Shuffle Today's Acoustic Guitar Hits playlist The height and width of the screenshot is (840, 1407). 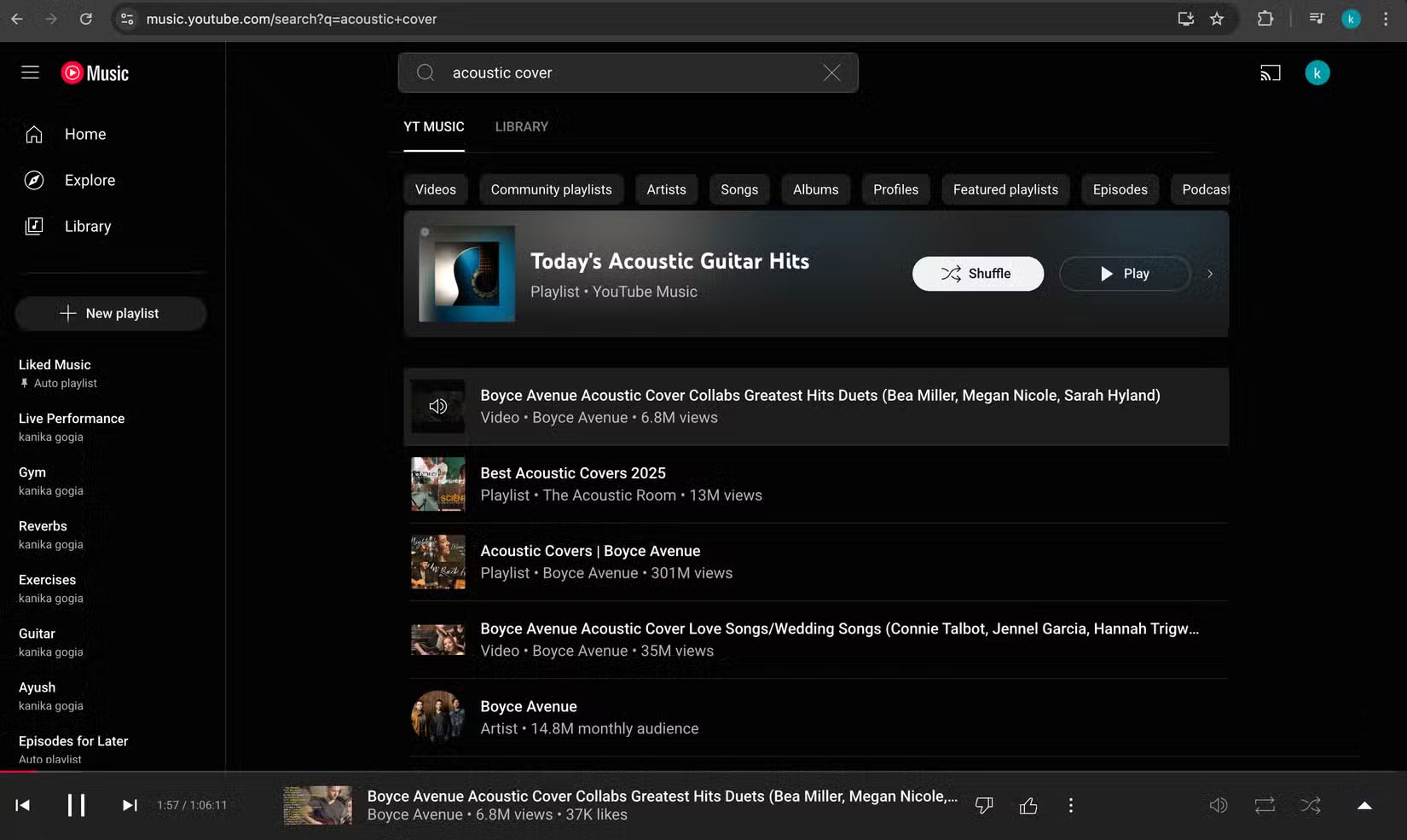(x=977, y=274)
